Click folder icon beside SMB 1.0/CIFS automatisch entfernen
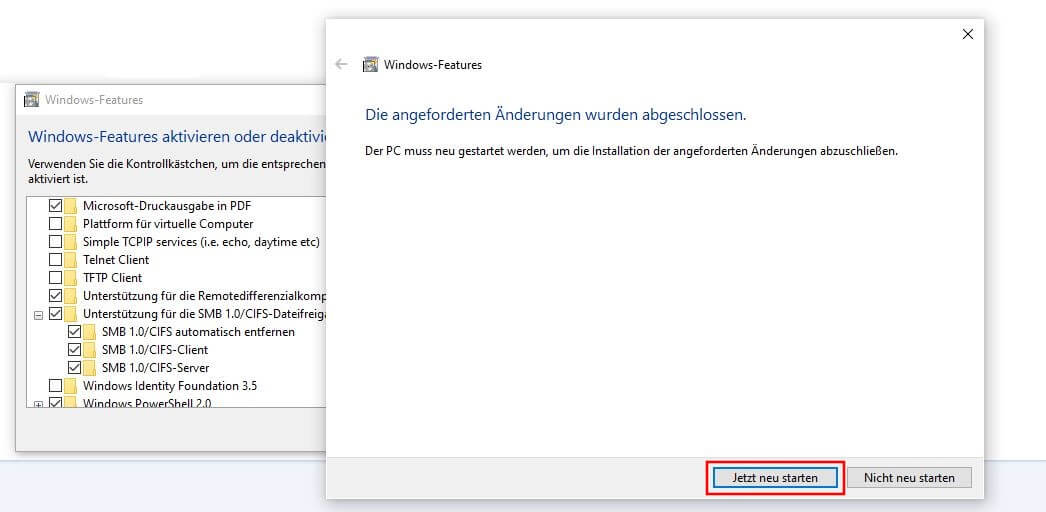Viewport: 1046px width, 512px height. tap(90, 331)
